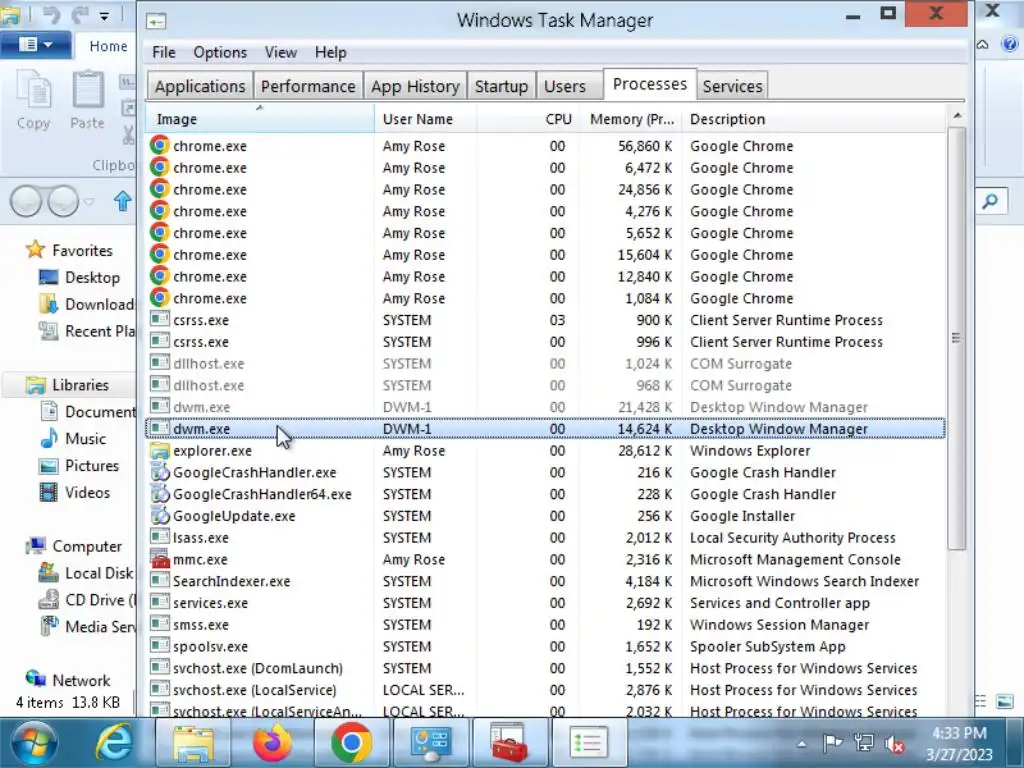
Task: Open Google Chrome taskbar icon
Action: pyautogui.click(x=351, y=743)
